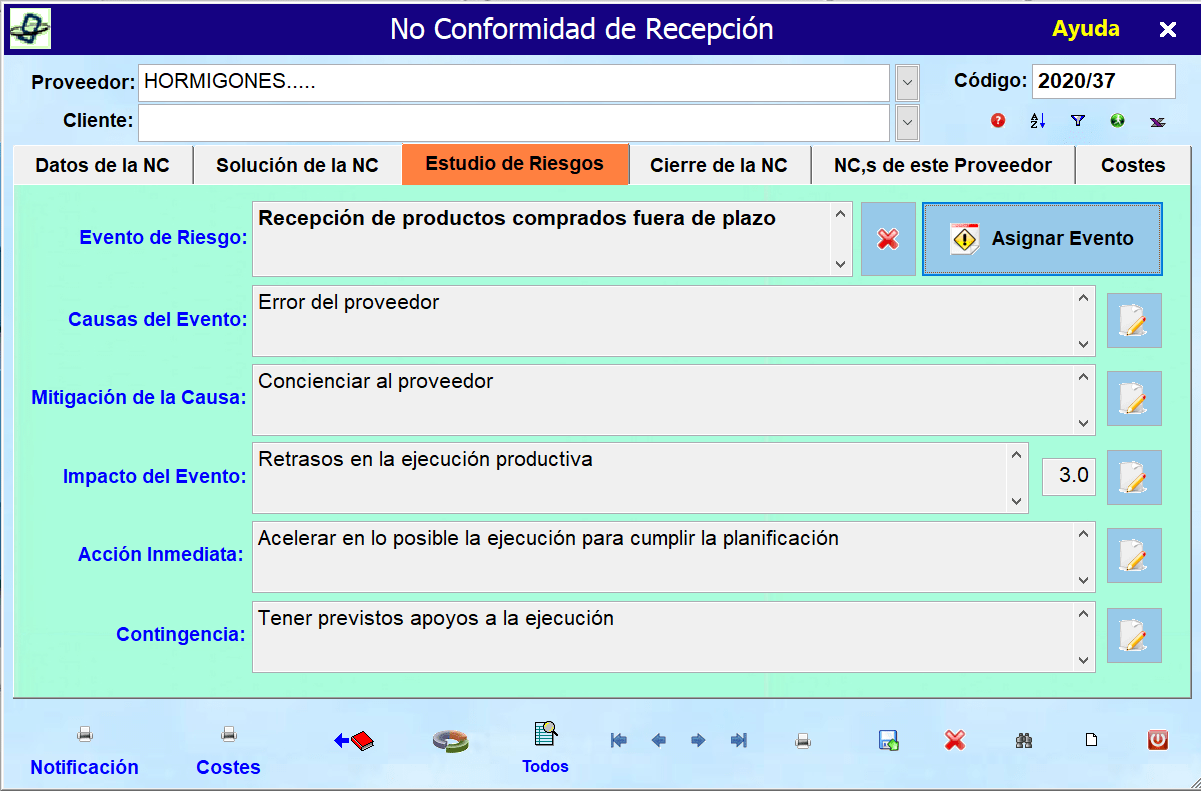Edit Impacto del Evento with pencil icon
Viewport: 1201px width, 791px height.
(1134, 477)
